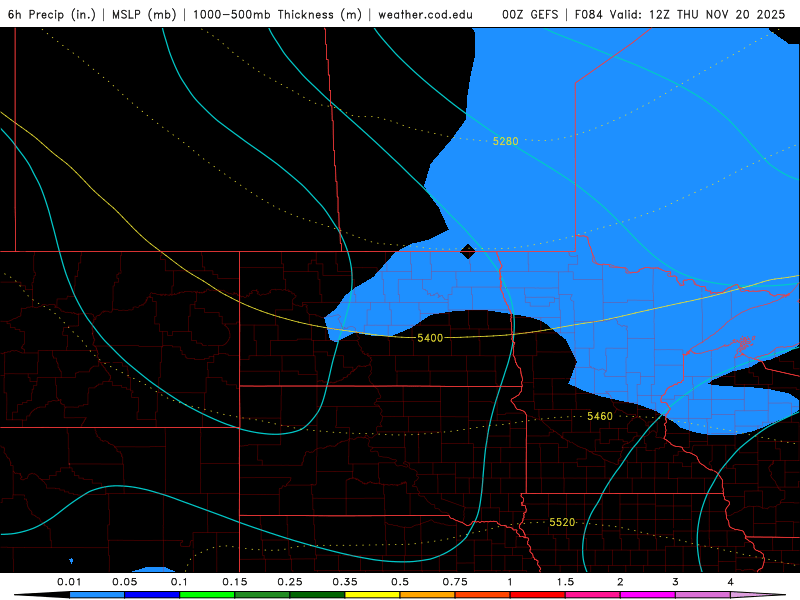
Task: Click the 0.5 legend value
Action: point(400,582)
